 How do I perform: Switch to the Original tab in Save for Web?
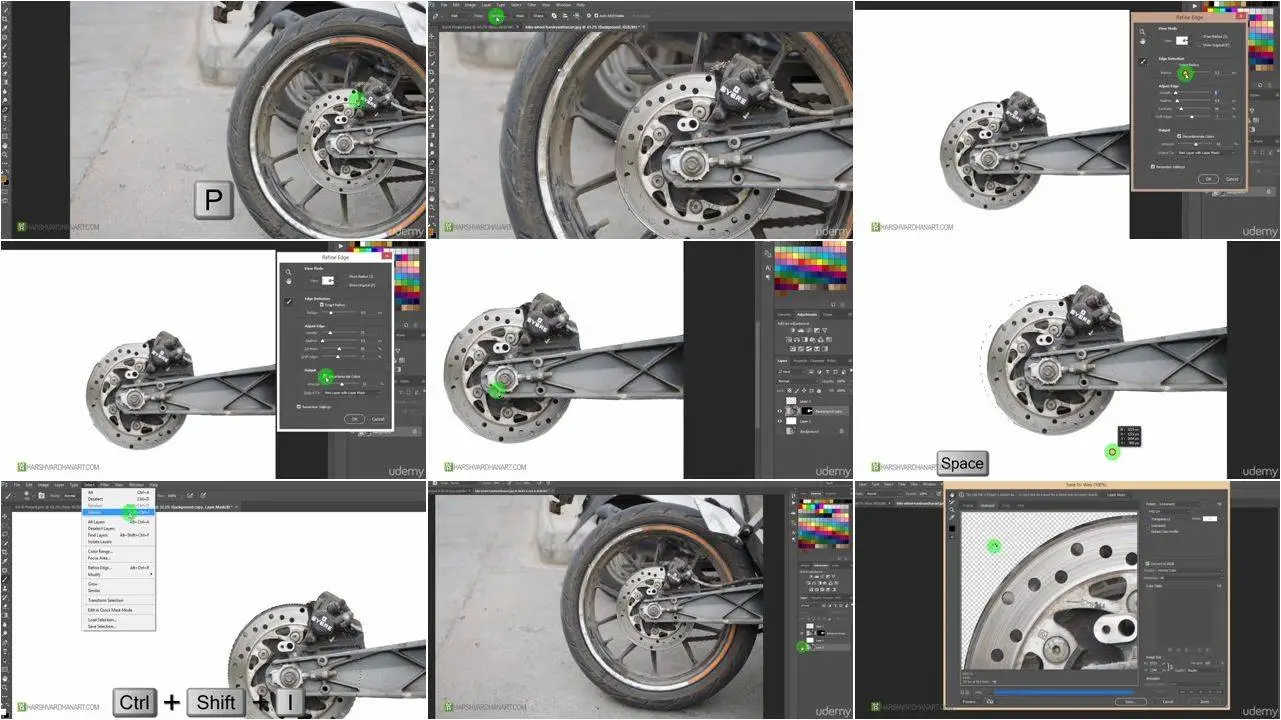tap(968, 505)
